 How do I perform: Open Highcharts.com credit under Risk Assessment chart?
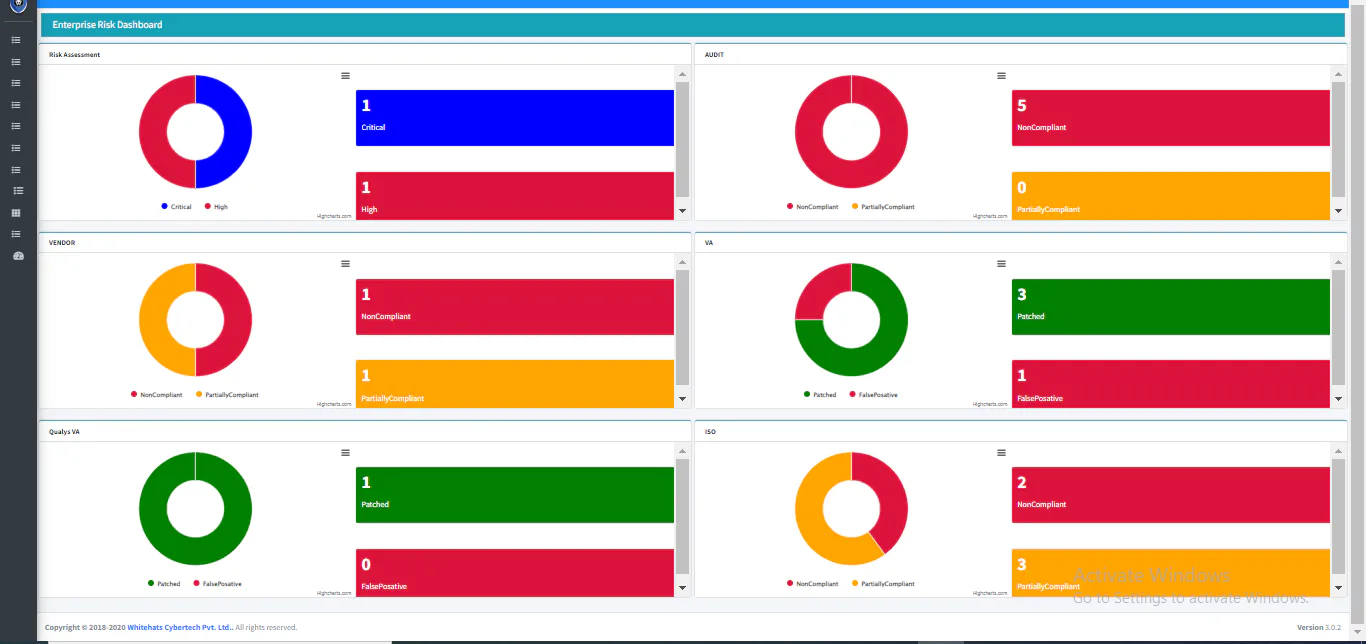click(x=334, y=215)
